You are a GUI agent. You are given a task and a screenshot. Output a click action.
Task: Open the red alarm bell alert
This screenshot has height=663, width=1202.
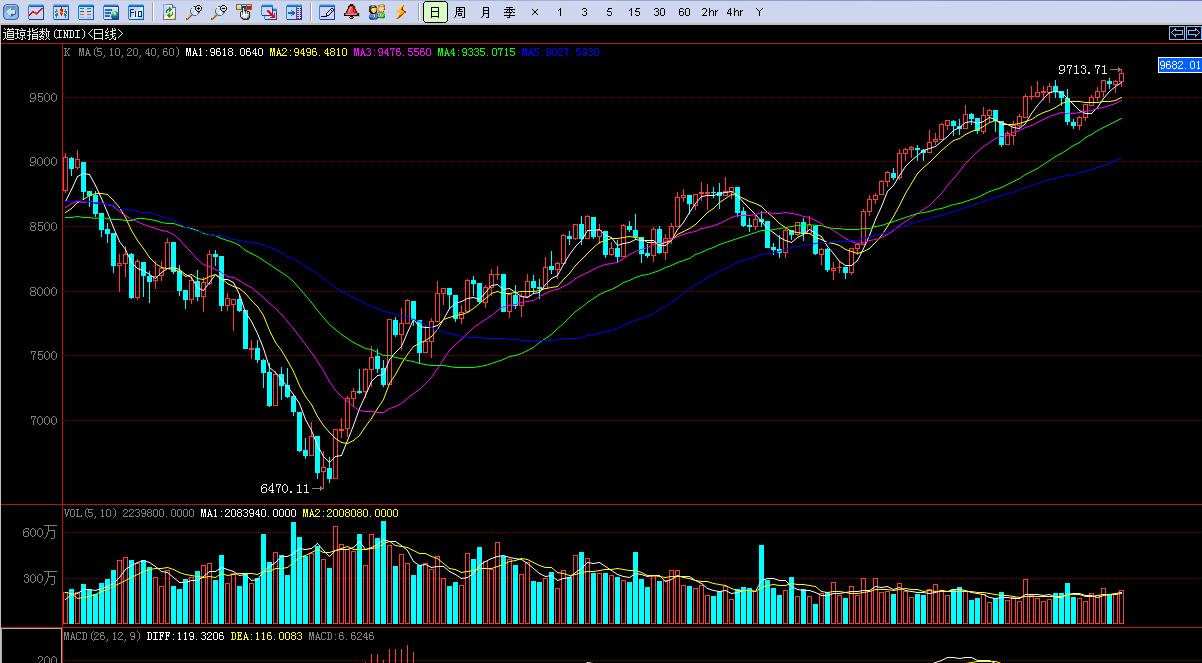click(x=351, y=12)
